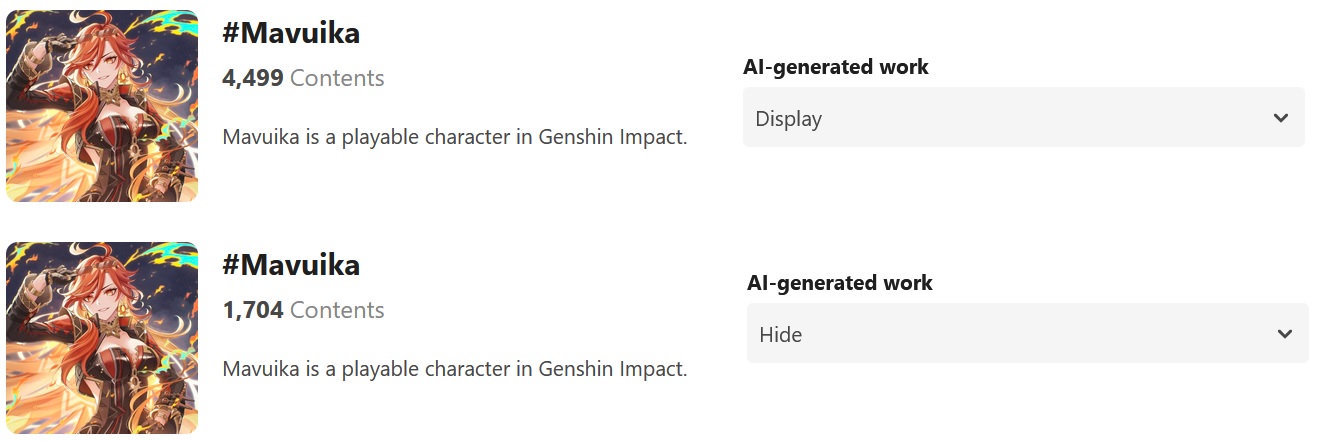Click the bold 1,704 number
Viewport: 1329px width, 441px height.
[253, 310]
